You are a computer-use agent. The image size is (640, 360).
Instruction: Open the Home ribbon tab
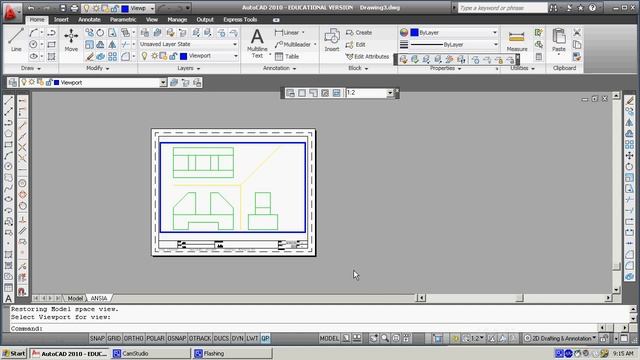(x=37, y=20)
